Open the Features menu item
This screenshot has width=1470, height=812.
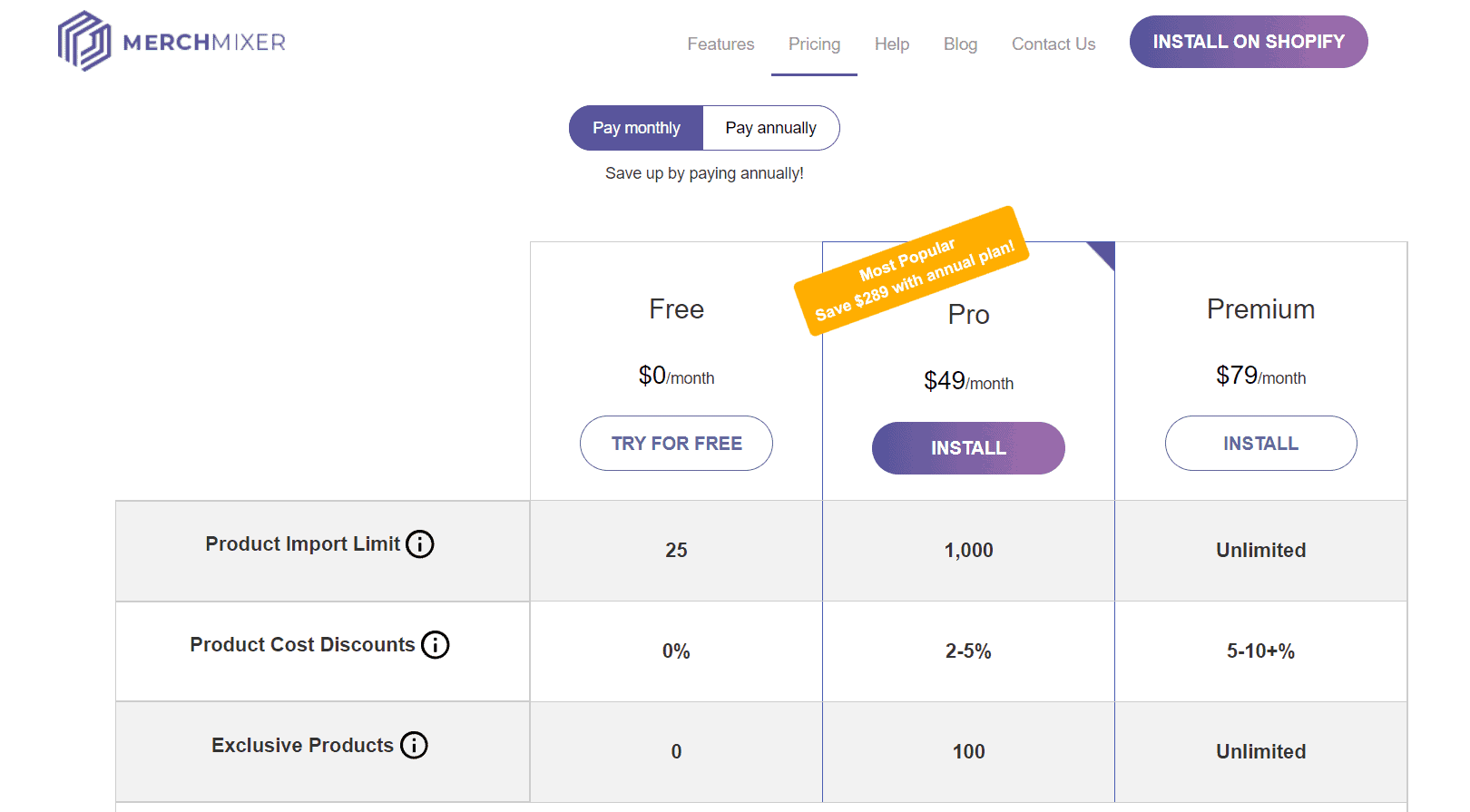pos(720,44)
